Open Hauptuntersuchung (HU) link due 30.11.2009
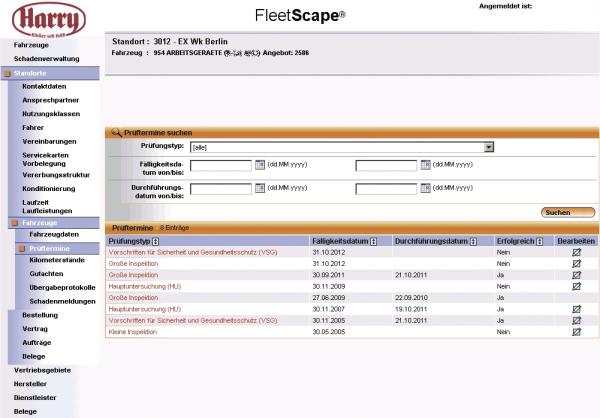Viewport: 600px width, 418px height. 145,287
